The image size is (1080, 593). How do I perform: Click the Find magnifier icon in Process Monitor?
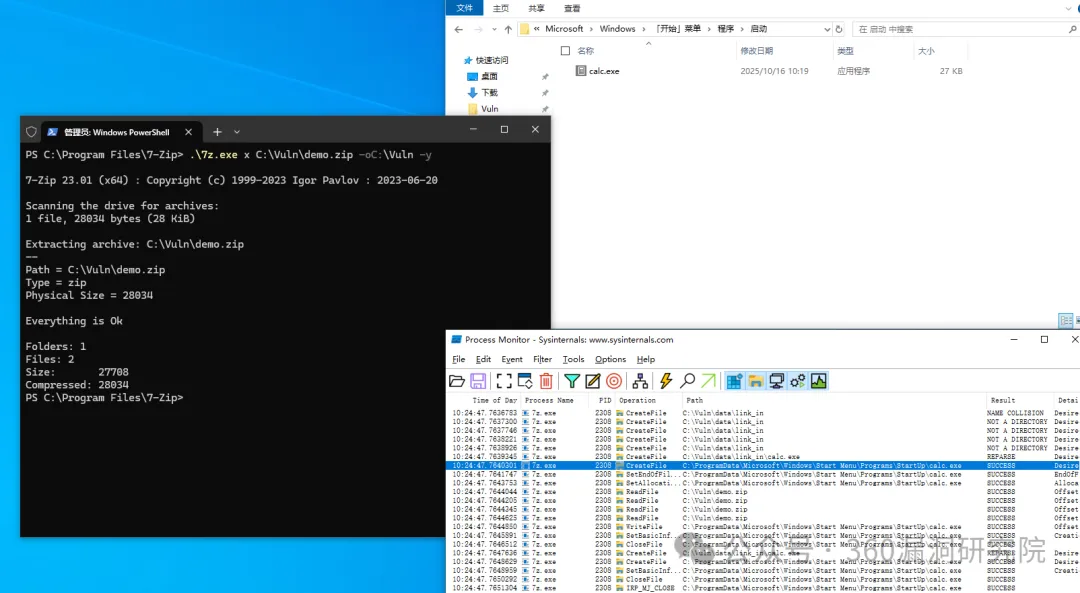tap(687, 381)
